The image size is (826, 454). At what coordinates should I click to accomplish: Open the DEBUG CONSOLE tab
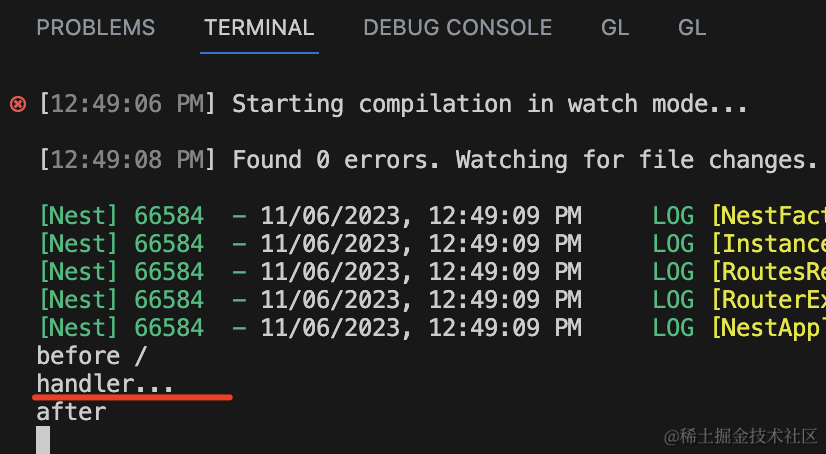point(457,28)
